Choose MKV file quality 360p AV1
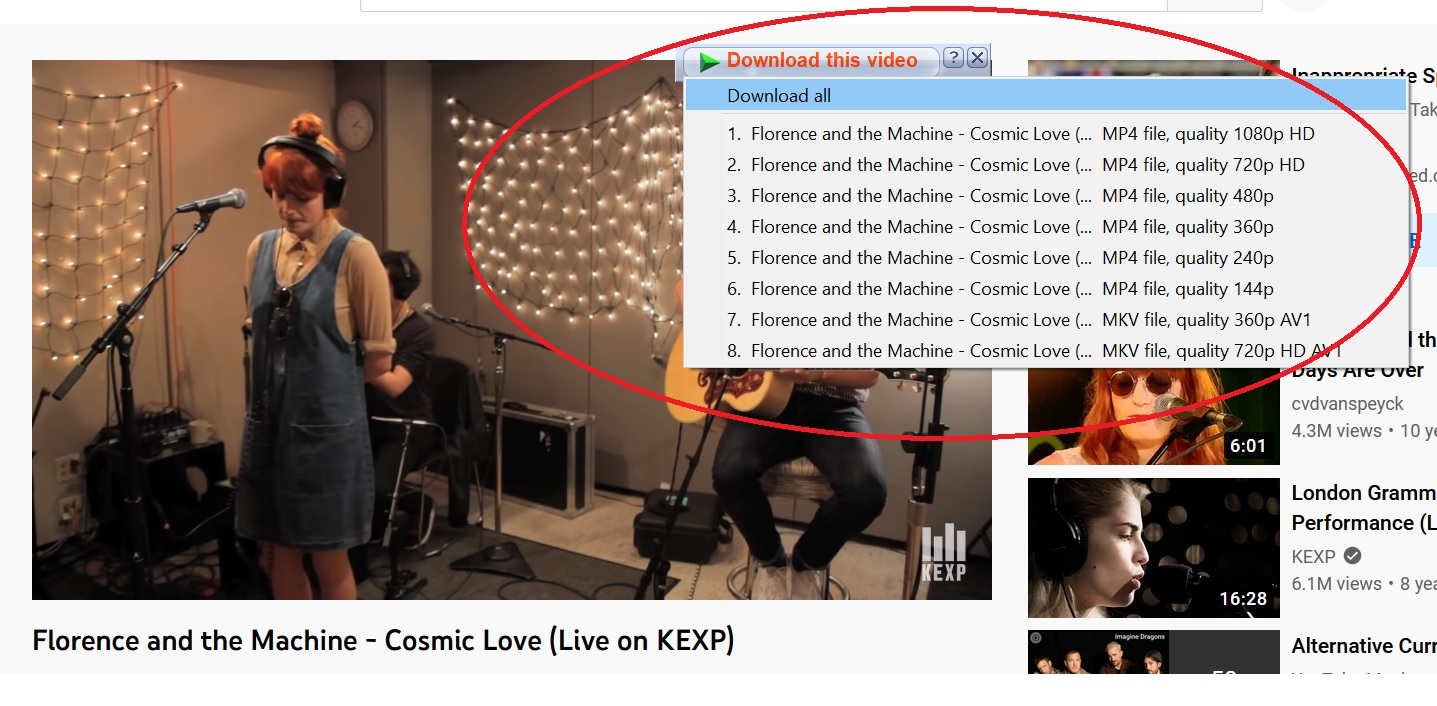The height and width of the screenshot is (706, 1437). coord(1046,320)
